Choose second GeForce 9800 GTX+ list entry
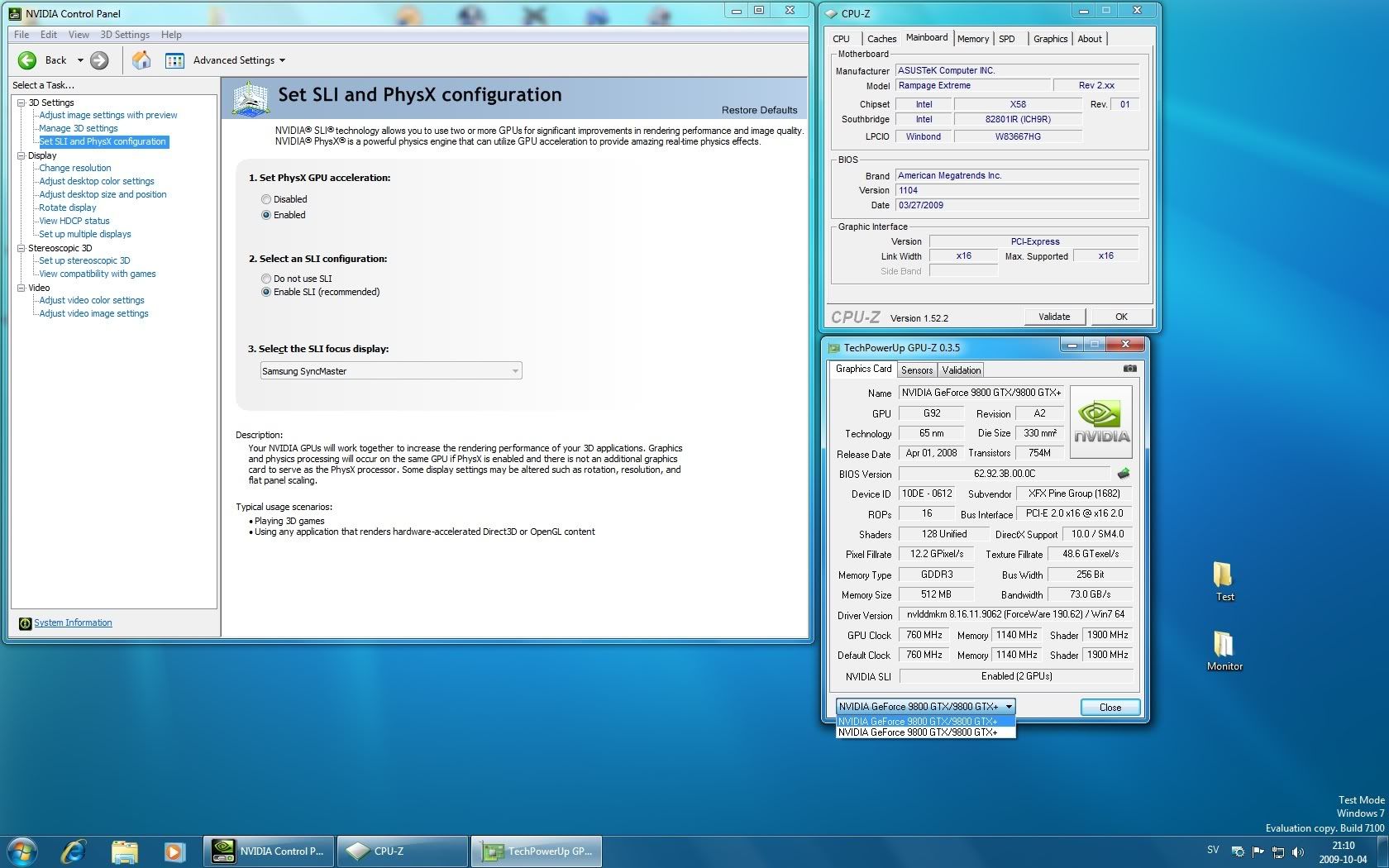Viewport: 1389px width, 868px height. [x=925, y=732]
